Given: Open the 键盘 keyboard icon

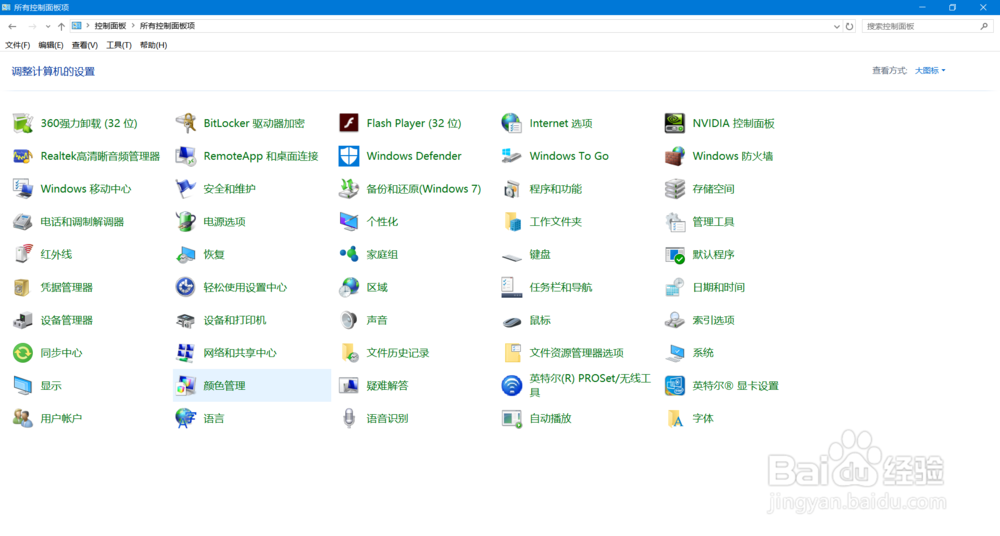Looking at the screenshot, I should [511, 257].
